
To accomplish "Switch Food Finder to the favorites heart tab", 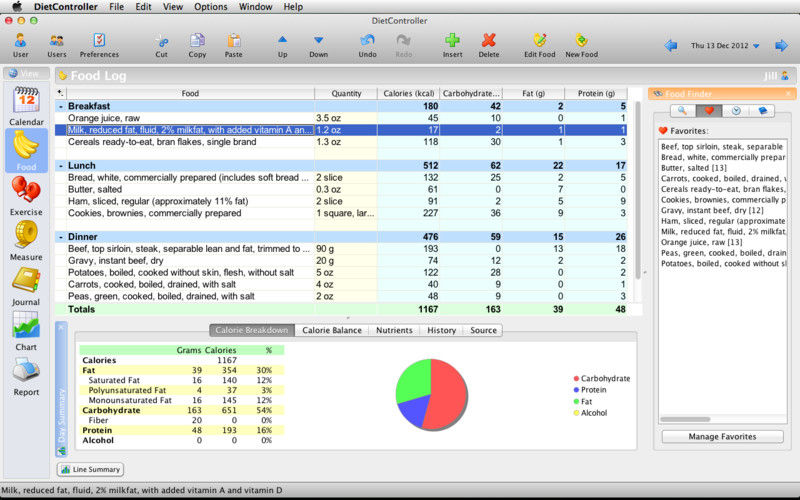I will click(x=709, y=111).
